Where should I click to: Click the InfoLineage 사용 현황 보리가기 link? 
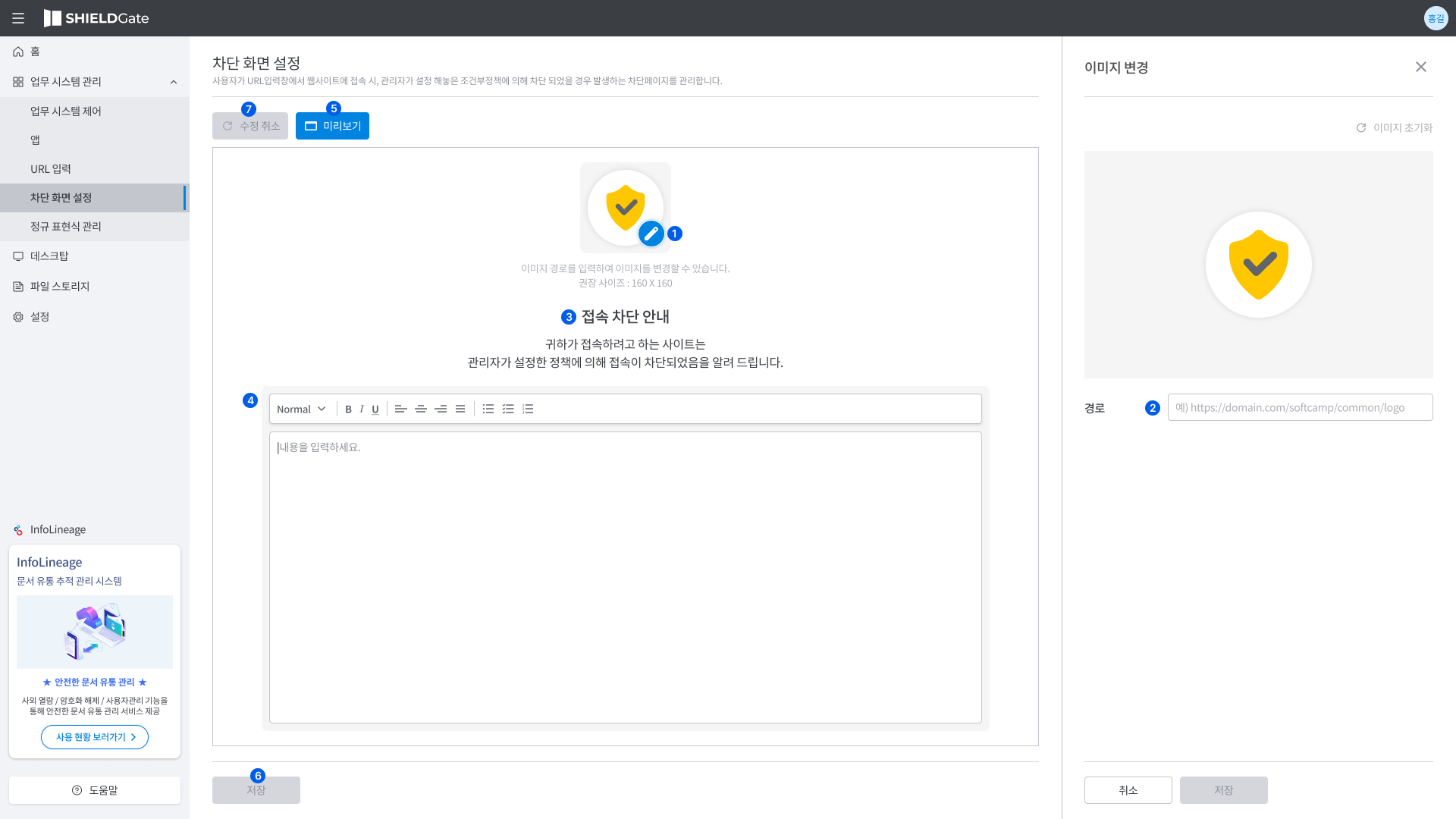[94, 737]
